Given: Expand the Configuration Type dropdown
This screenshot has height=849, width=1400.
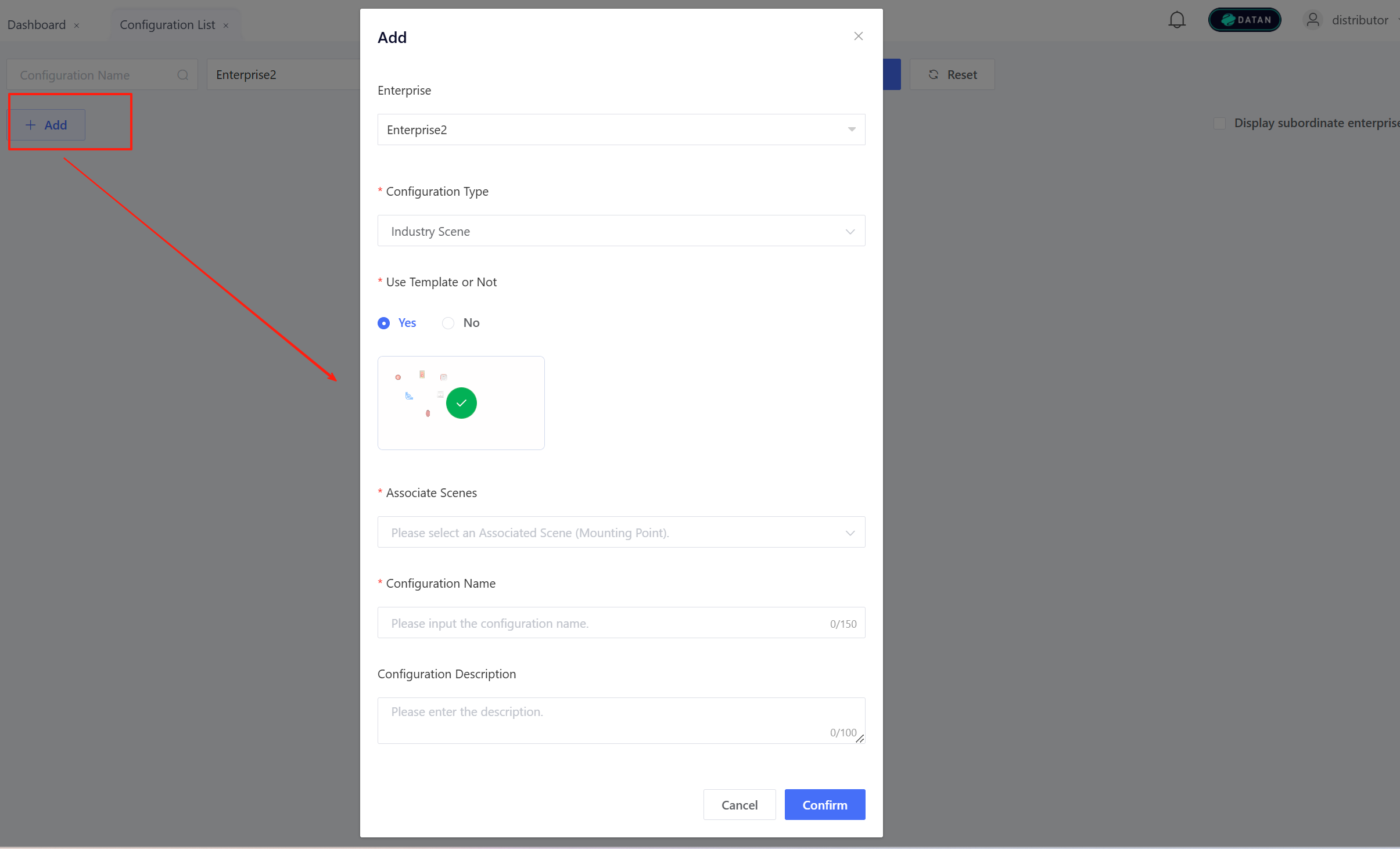Looking at the screenshot, I should tap(620, 231).
